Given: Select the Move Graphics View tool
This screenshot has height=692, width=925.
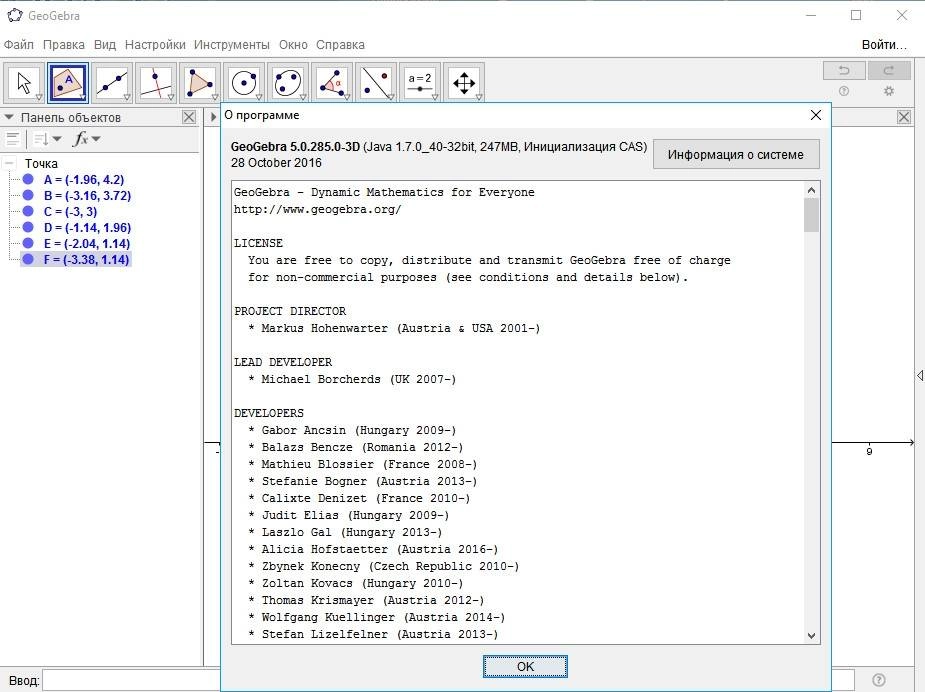Looking at the screenshot, I should [x=464, y=83].
